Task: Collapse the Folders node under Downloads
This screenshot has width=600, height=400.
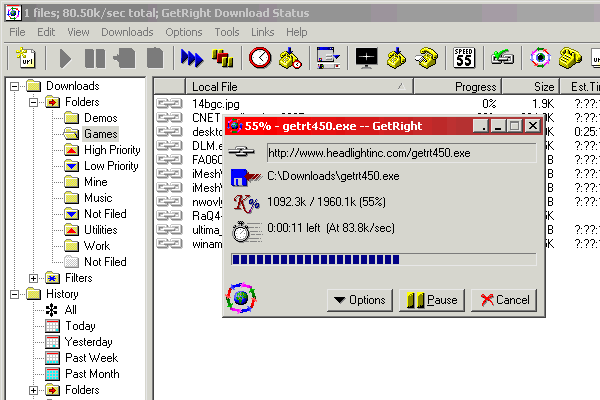Action: 33,102
